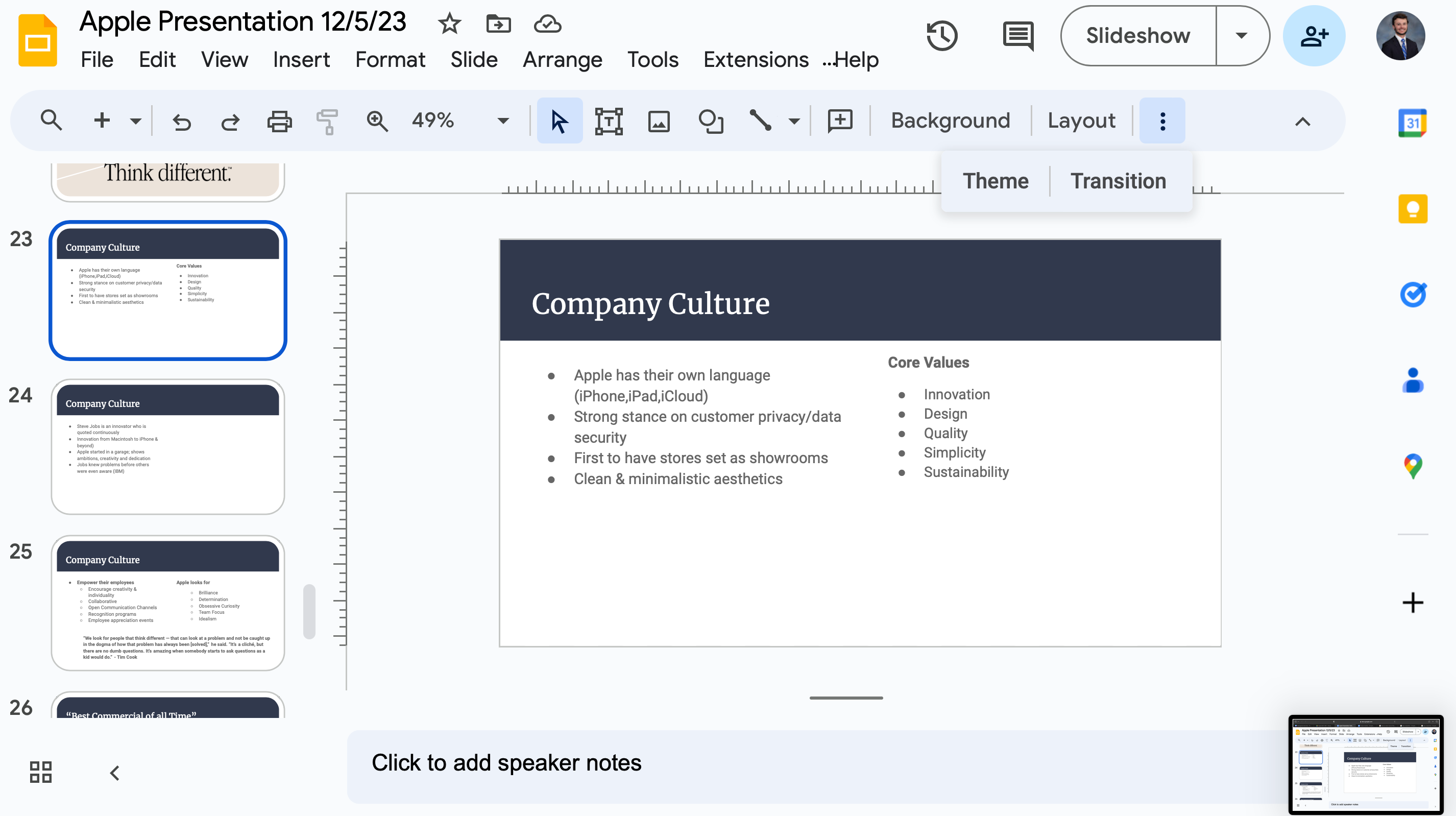Open the shape insertion tool
The image size is (1456, 816).
[711, 121]
